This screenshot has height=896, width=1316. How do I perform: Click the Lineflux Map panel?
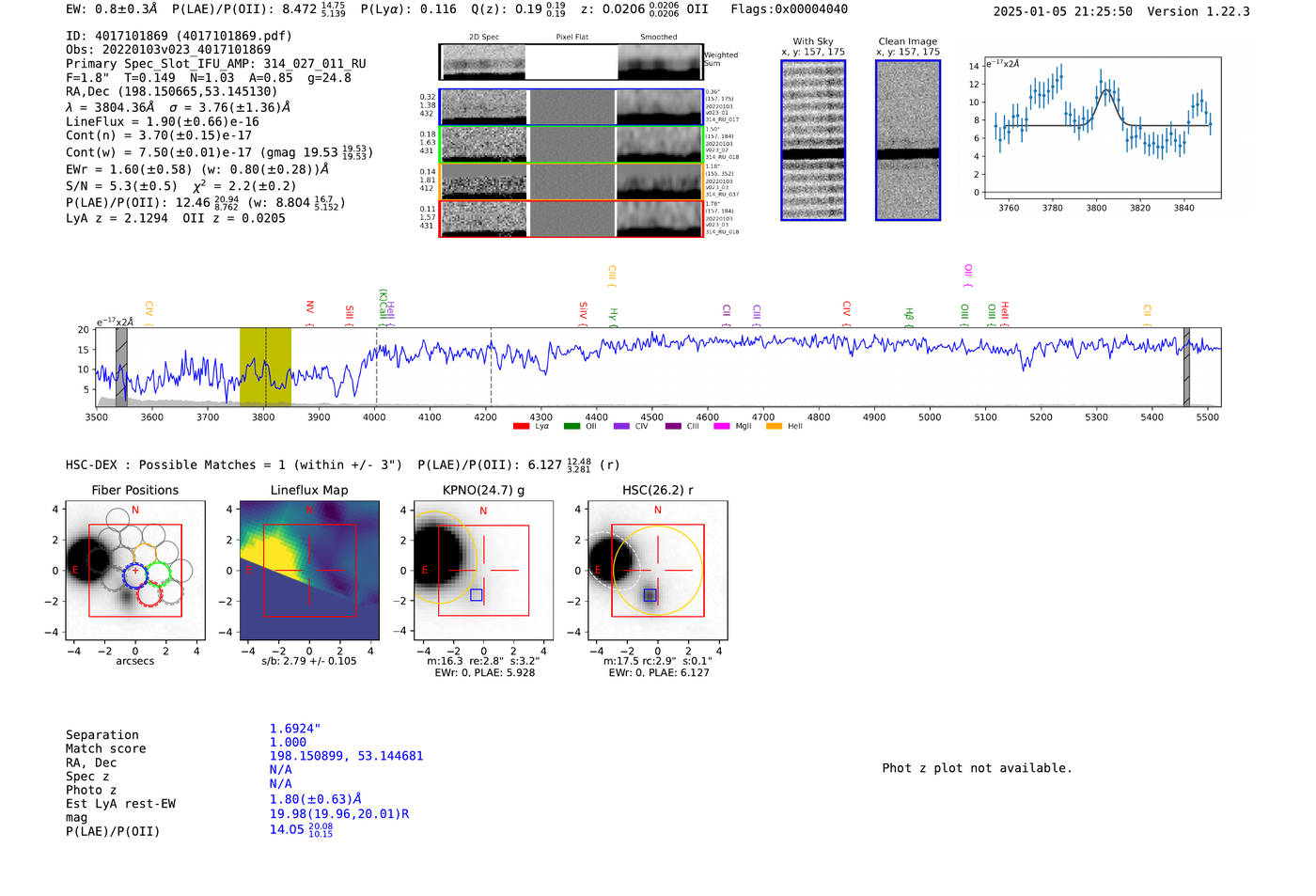[x=309, y=571]
